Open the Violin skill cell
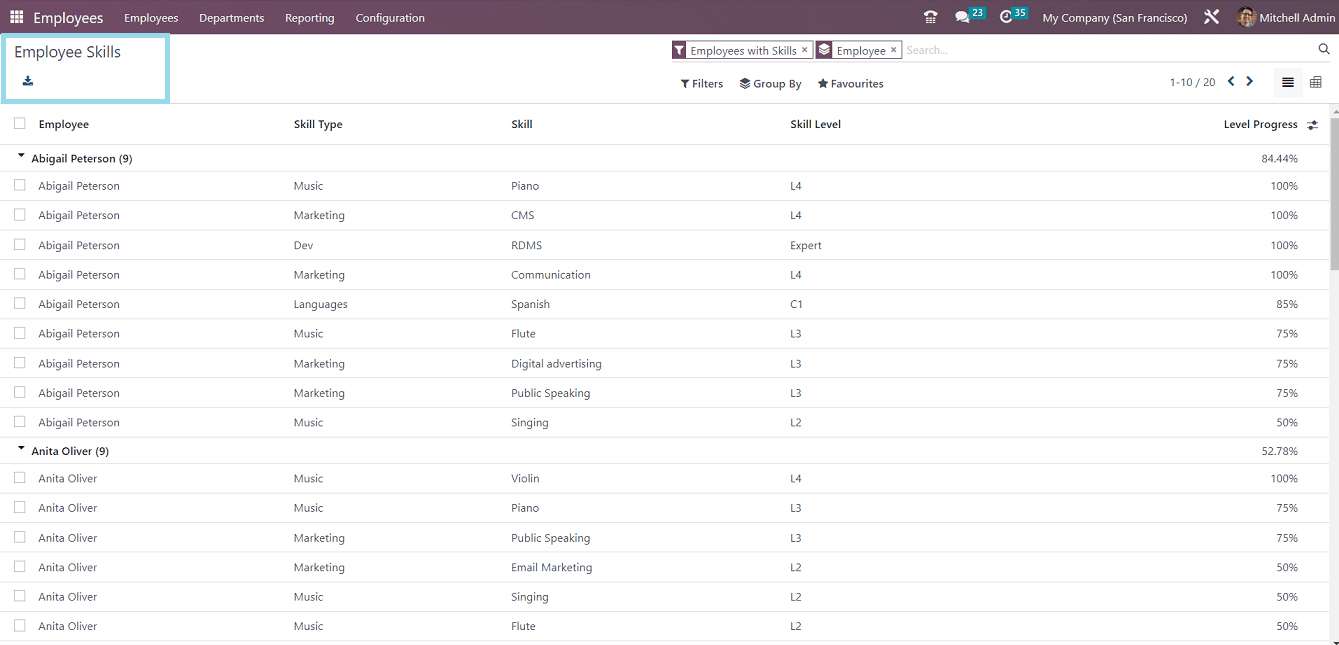Screen dimensions: 1339x645 coord(526,478)
